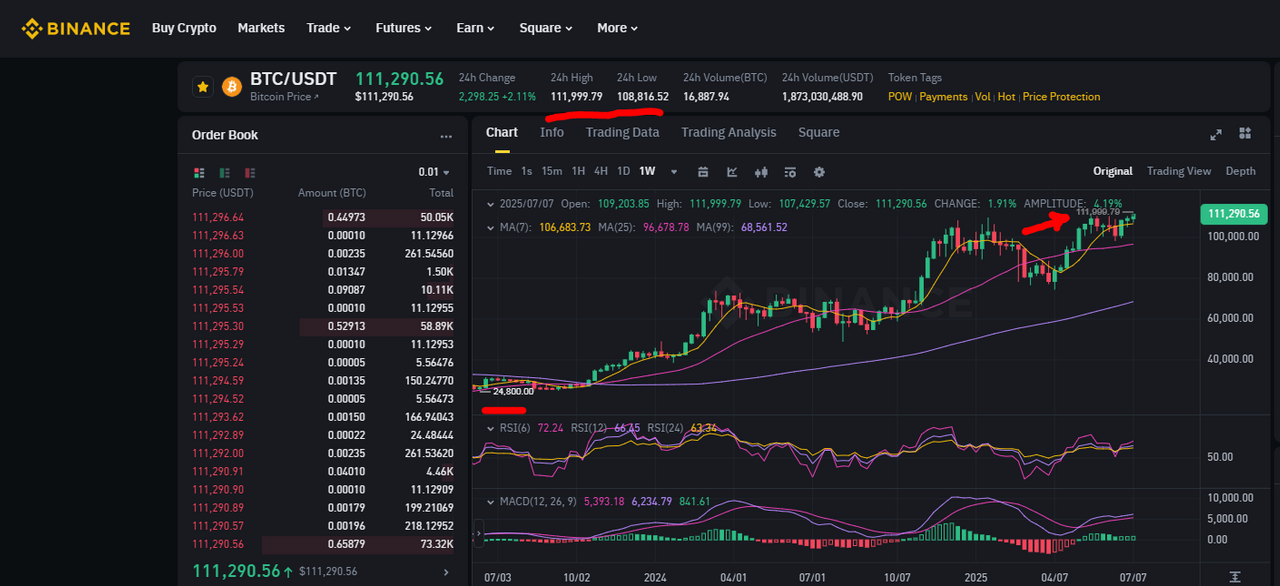
Task: Click the Hot token tag
Action: coord(1006,97)
